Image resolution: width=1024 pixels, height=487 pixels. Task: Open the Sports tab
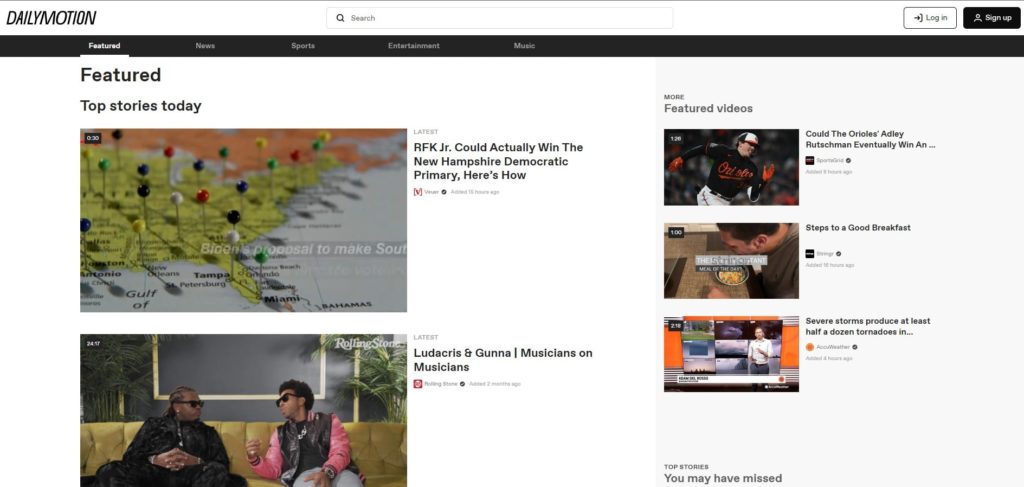(303, 46)
